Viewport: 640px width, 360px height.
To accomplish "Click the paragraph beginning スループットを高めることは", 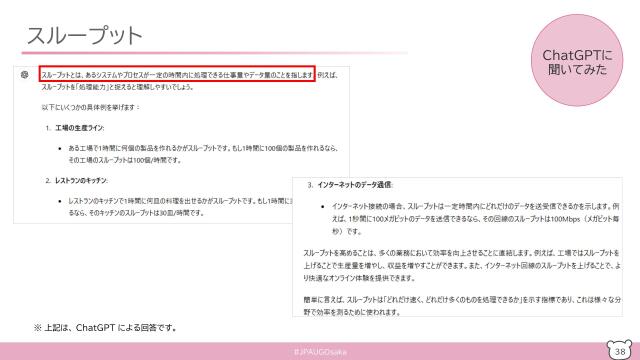I will click(462, 265).
